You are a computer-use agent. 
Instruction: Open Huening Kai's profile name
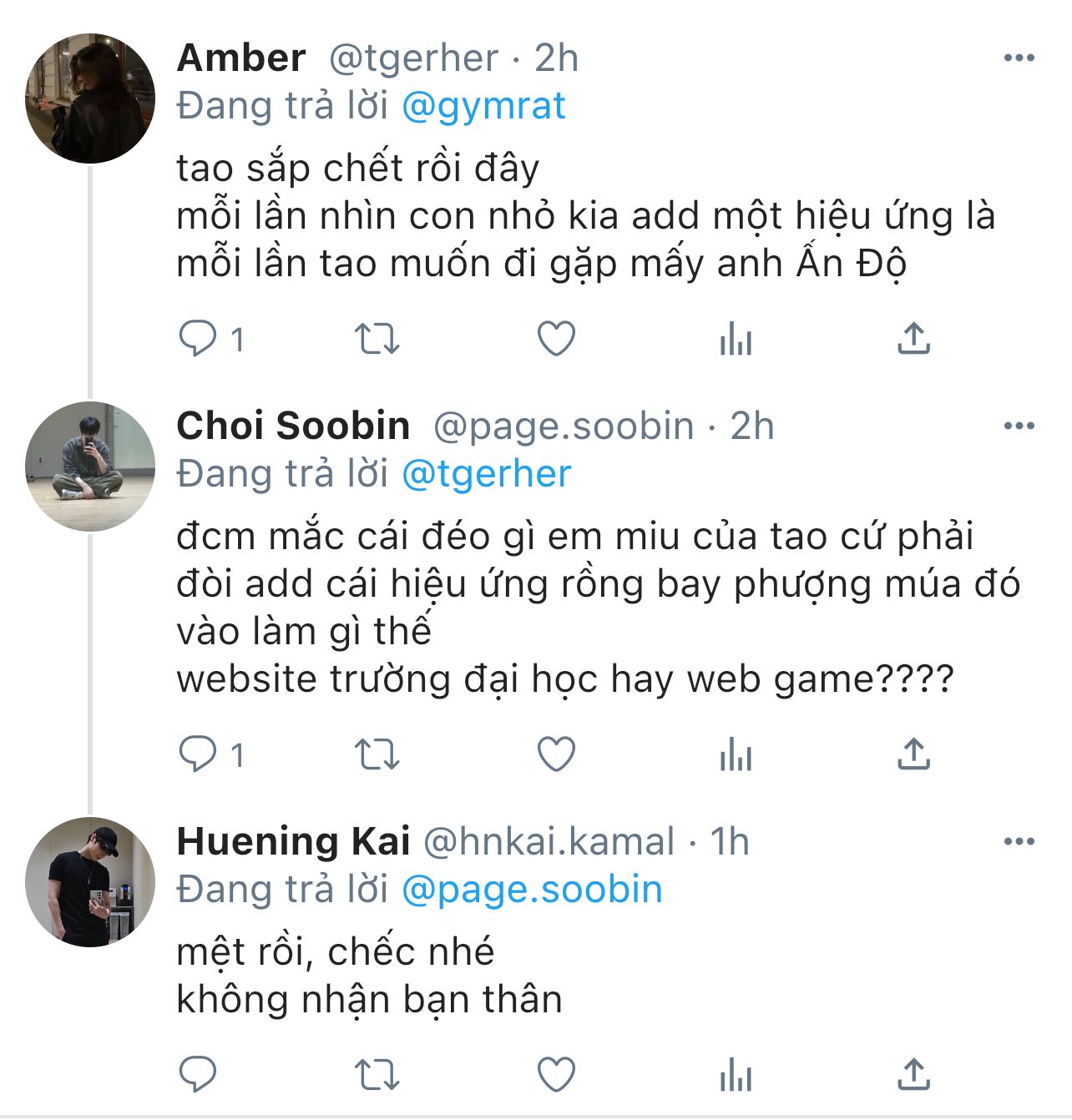293,840
